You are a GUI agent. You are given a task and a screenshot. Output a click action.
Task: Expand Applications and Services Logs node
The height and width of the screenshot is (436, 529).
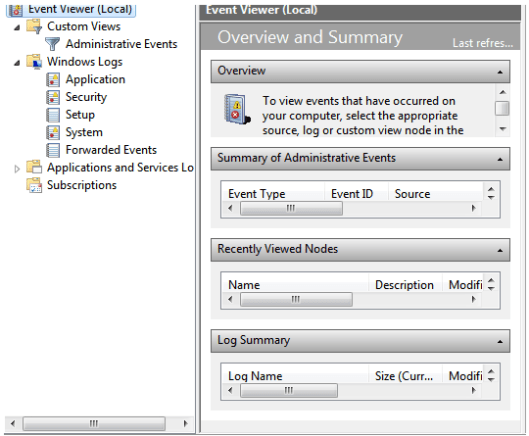tap(17, 169)
